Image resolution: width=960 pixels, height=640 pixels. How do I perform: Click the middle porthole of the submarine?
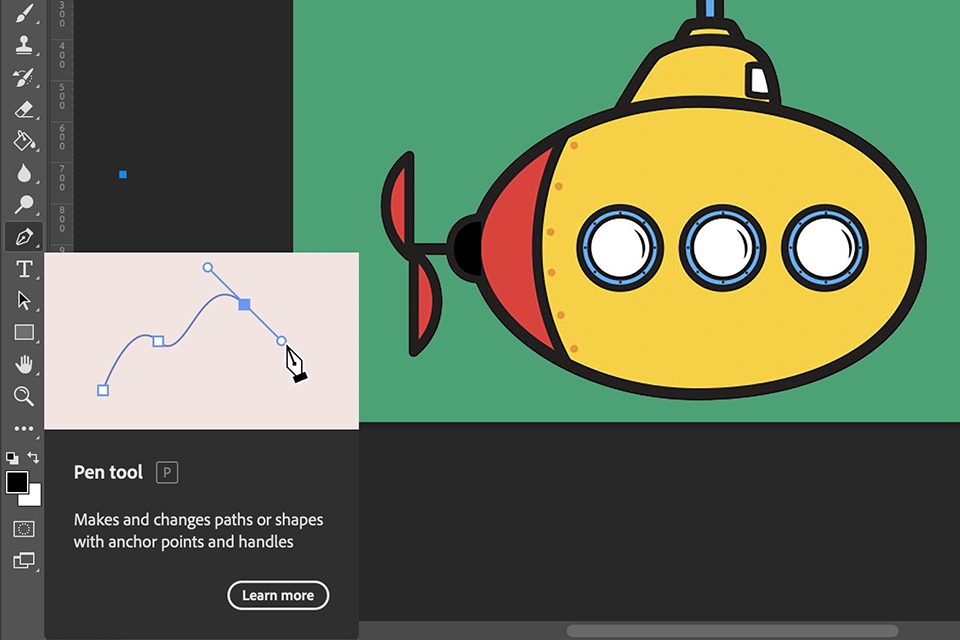coord(722,248)
